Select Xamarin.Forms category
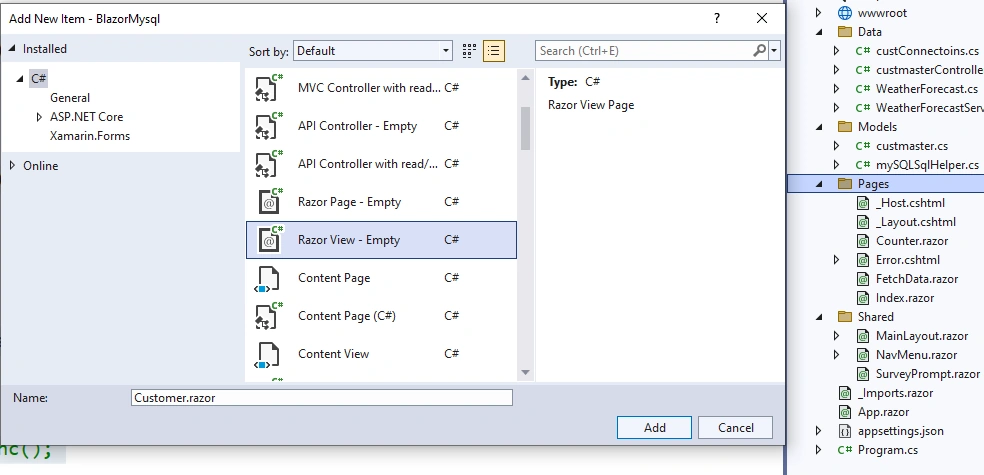 (90, 136)
